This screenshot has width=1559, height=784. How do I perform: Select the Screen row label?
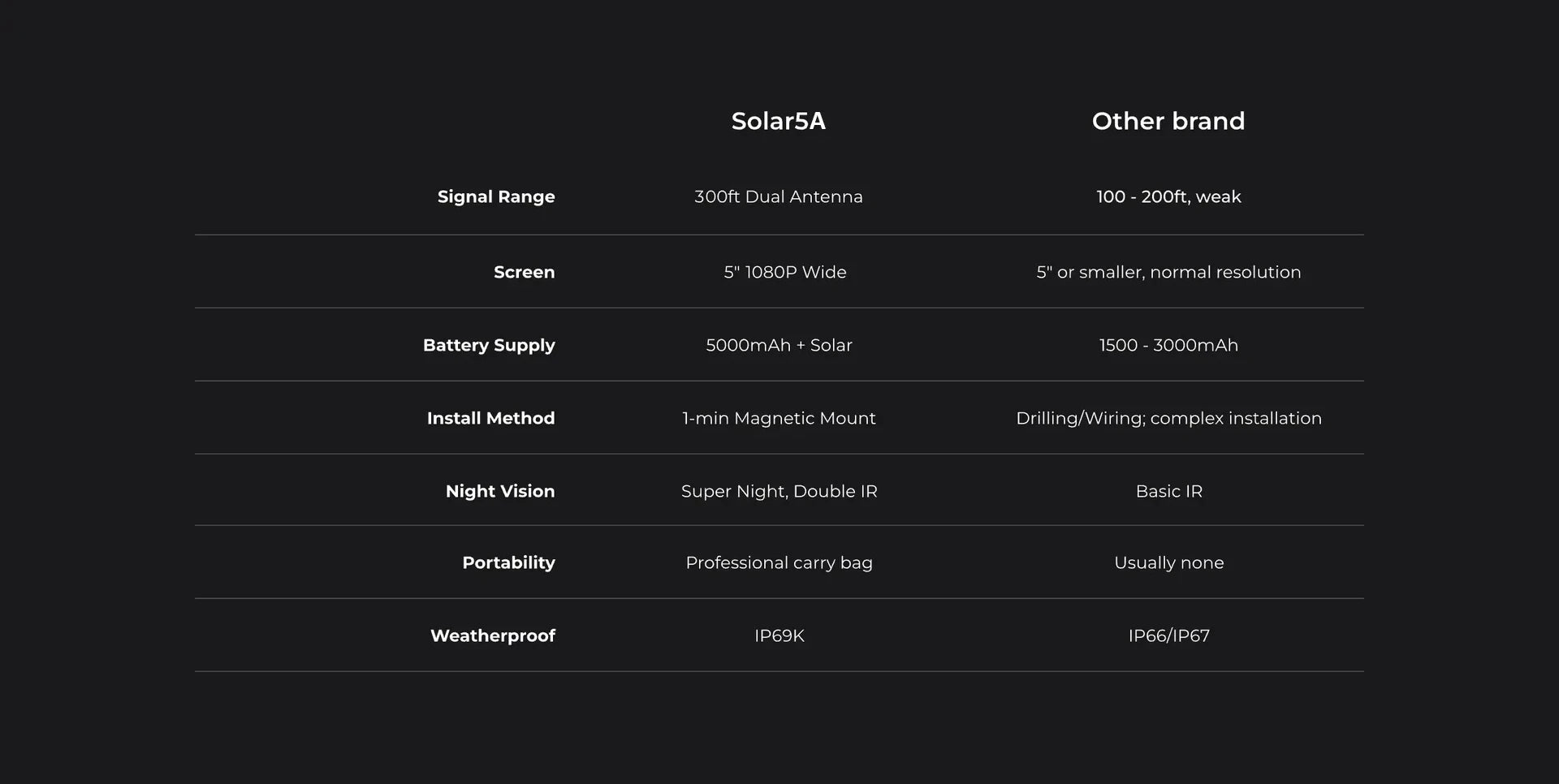tap(524, 272)
